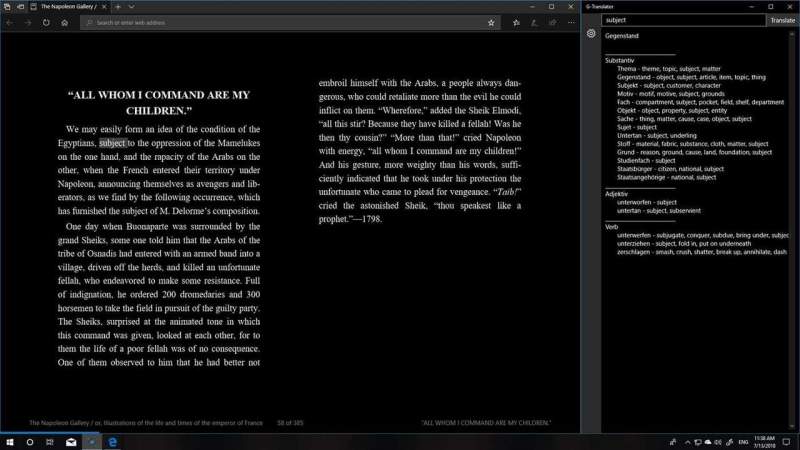Select the main translation Gegenstand

tap(621, 36)
